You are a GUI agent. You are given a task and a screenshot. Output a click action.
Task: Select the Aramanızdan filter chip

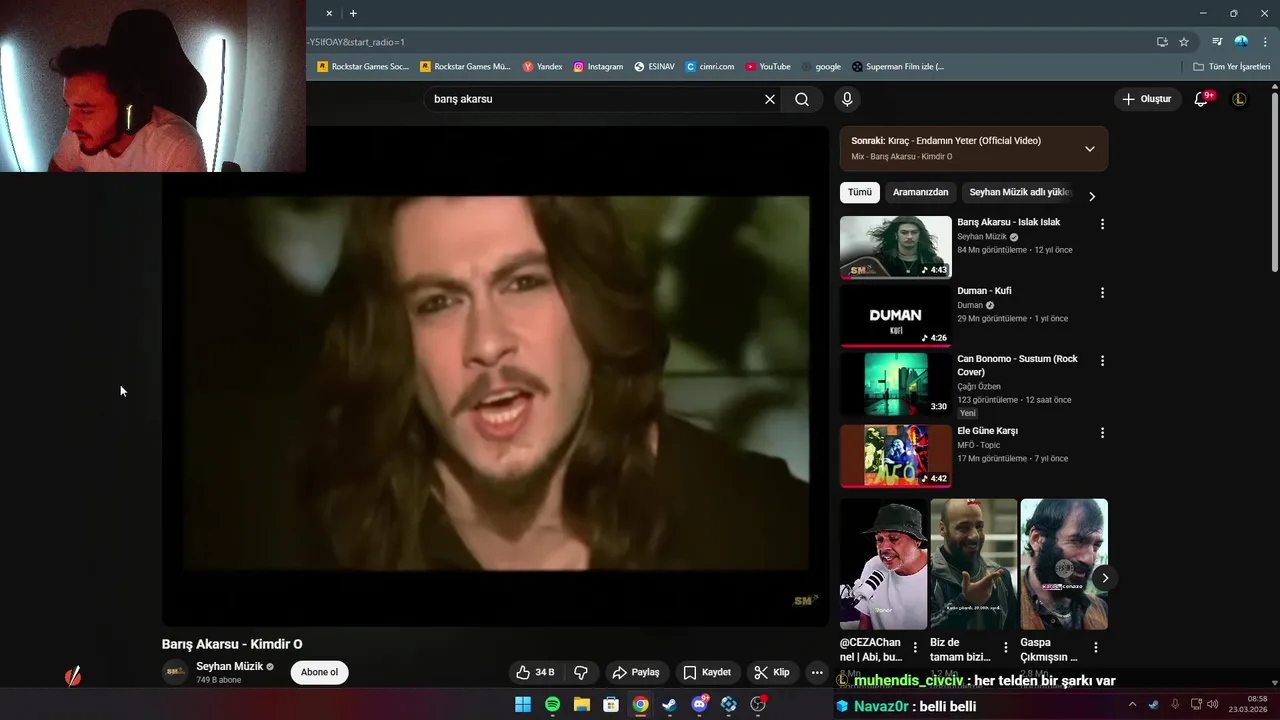pyautogui.click(x=920, y=192)
